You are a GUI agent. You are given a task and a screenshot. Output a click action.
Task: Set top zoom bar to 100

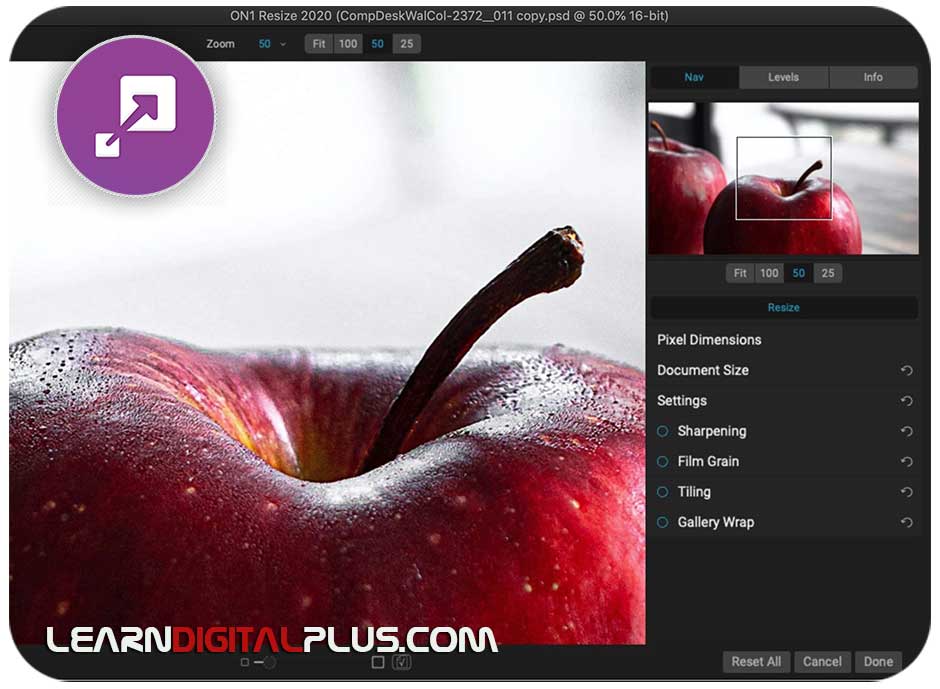[x=348, y=44]
